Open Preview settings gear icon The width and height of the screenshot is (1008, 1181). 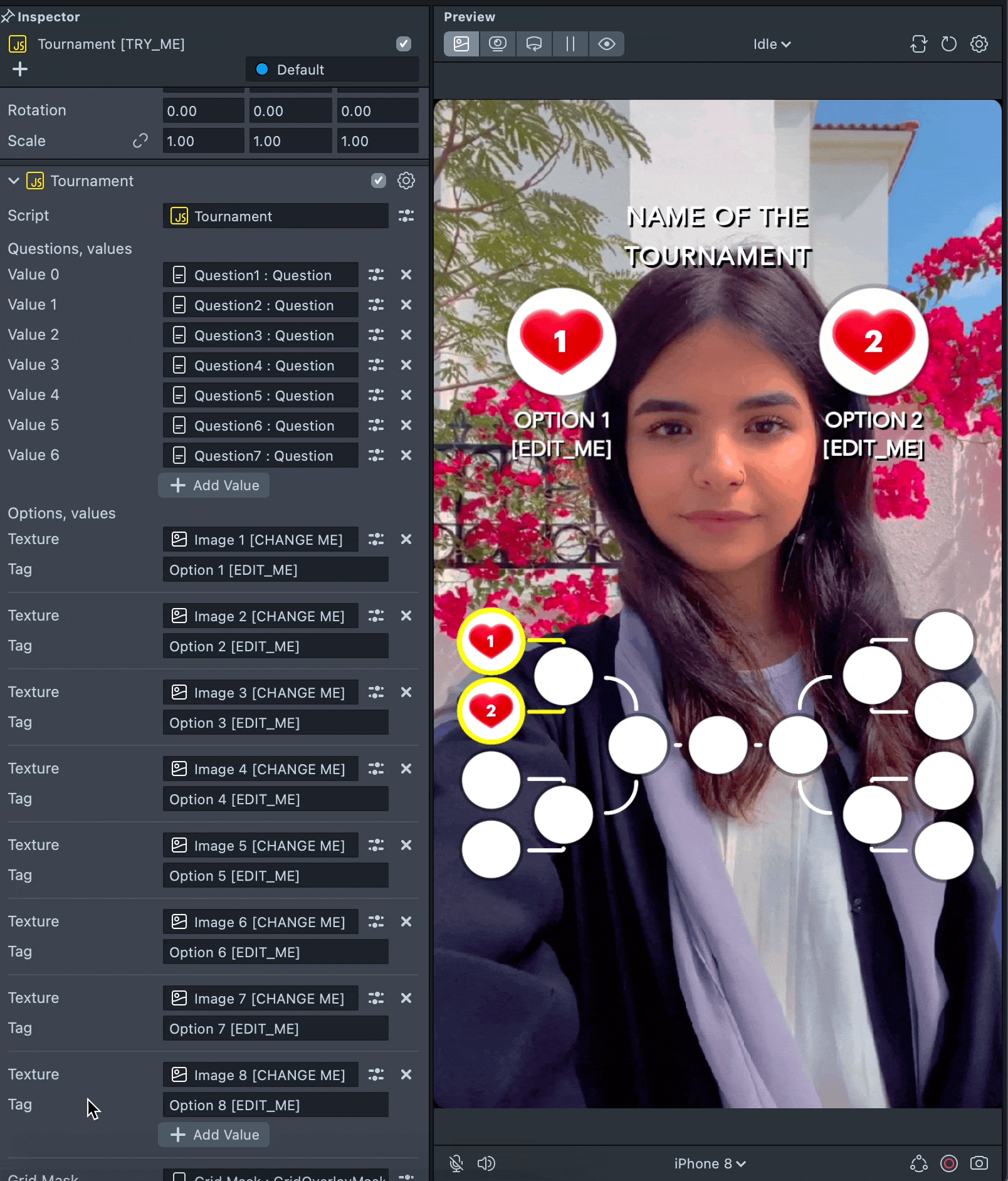tap(979, 44)
